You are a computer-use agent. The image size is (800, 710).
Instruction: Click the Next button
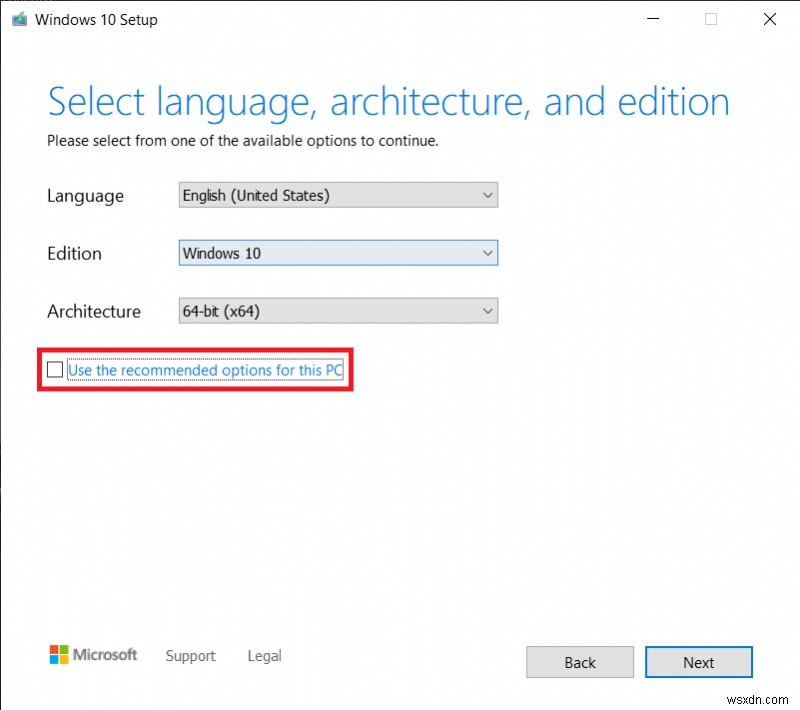[x=699, y=662]
